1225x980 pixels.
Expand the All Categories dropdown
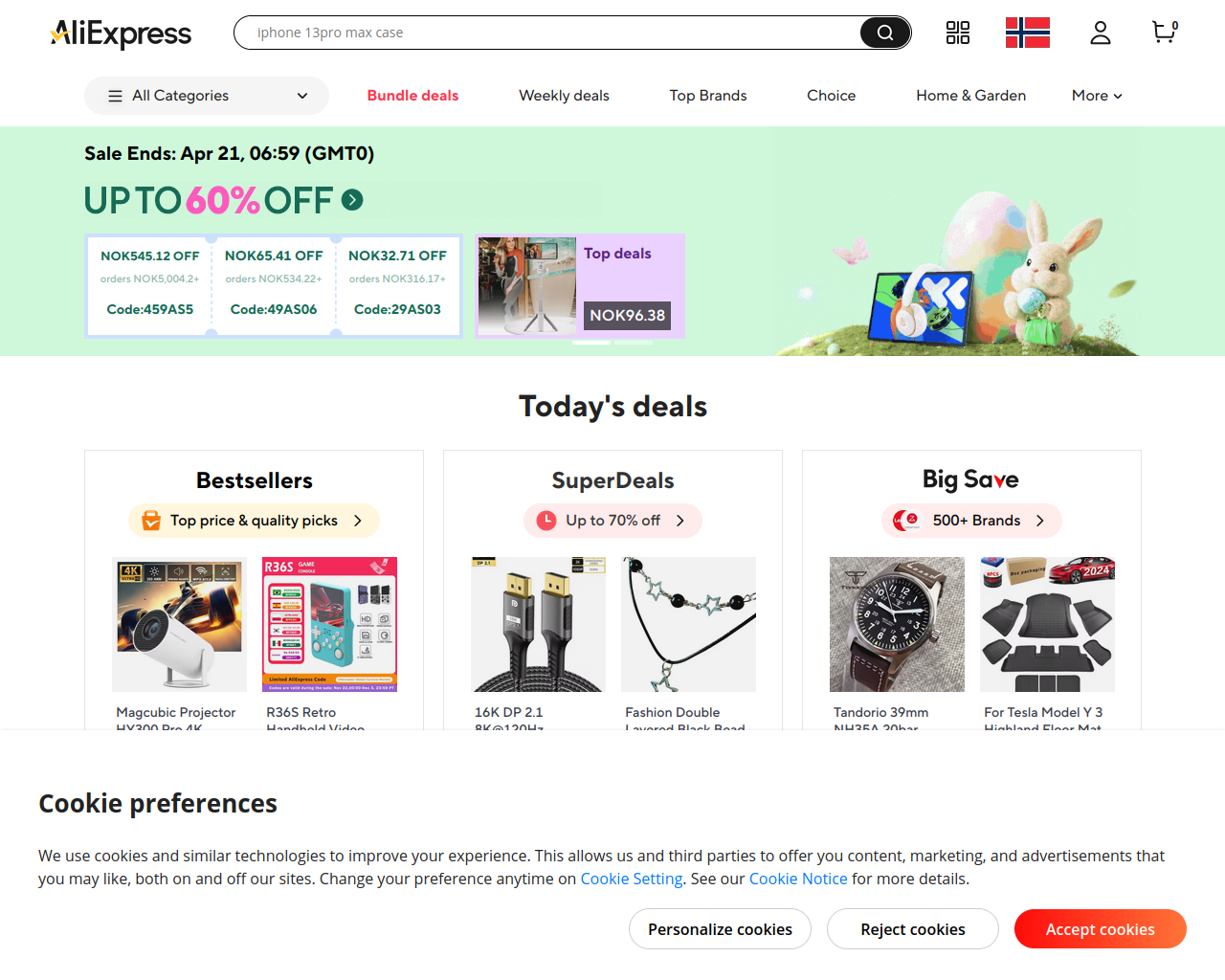pyautogui.click(x=207, y=96)
